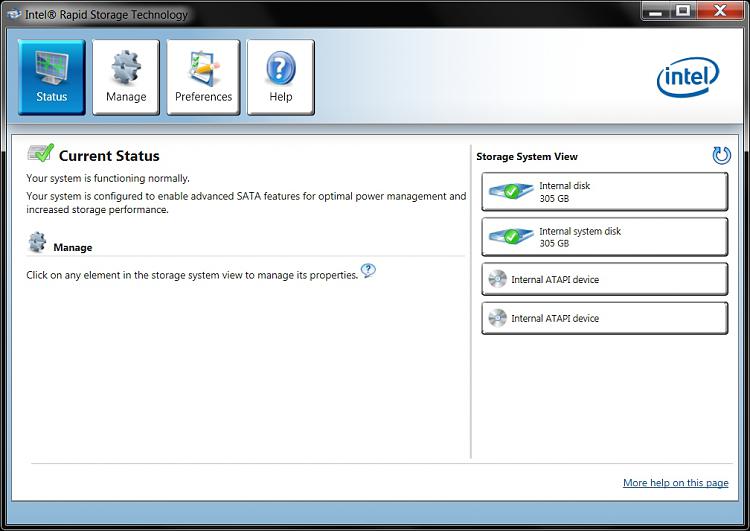
Task: Select the Internal system disk entry
Action: click(605, 237)
